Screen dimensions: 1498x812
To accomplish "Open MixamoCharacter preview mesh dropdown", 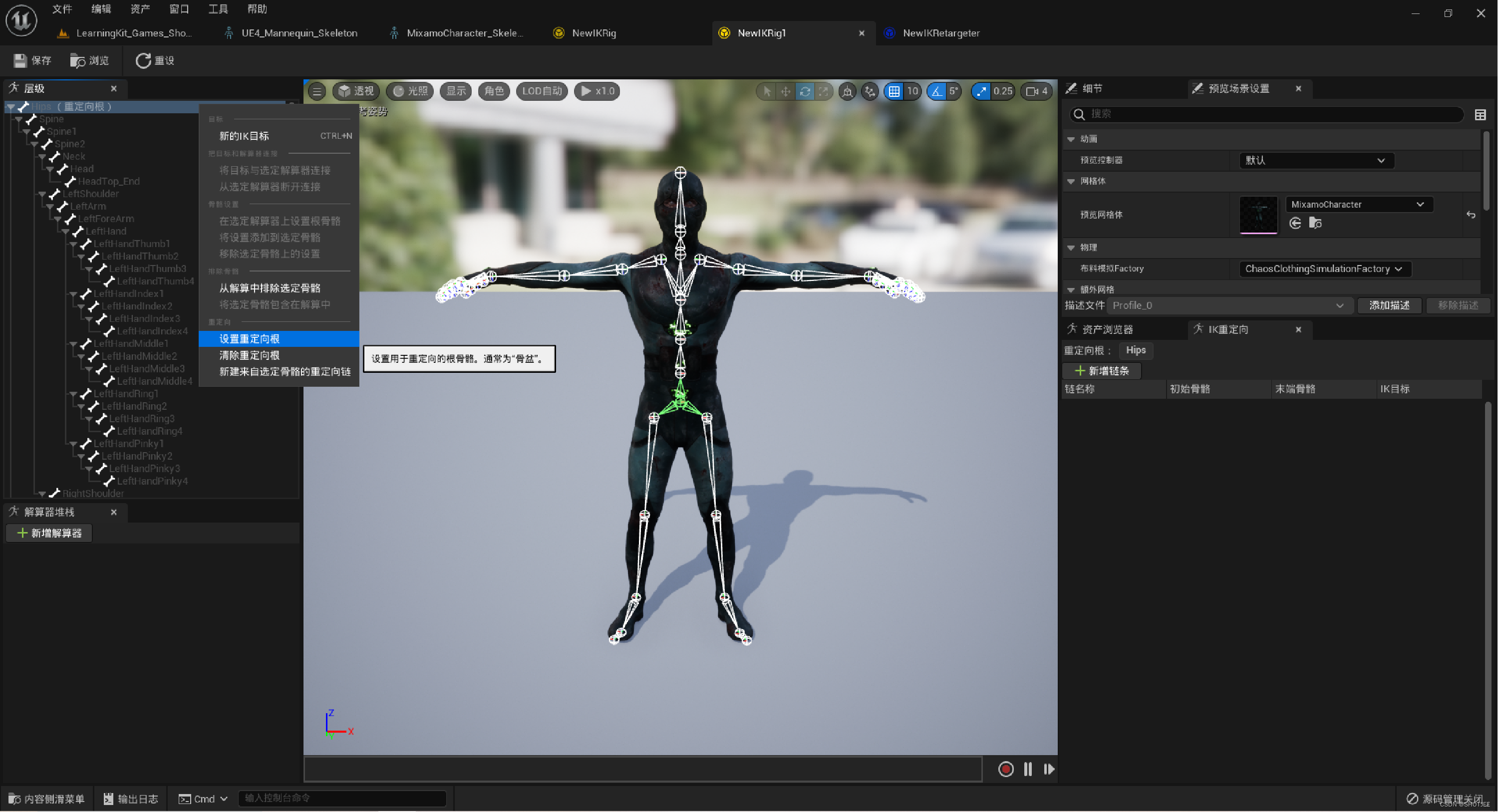I will click(x=1358, y=205).
